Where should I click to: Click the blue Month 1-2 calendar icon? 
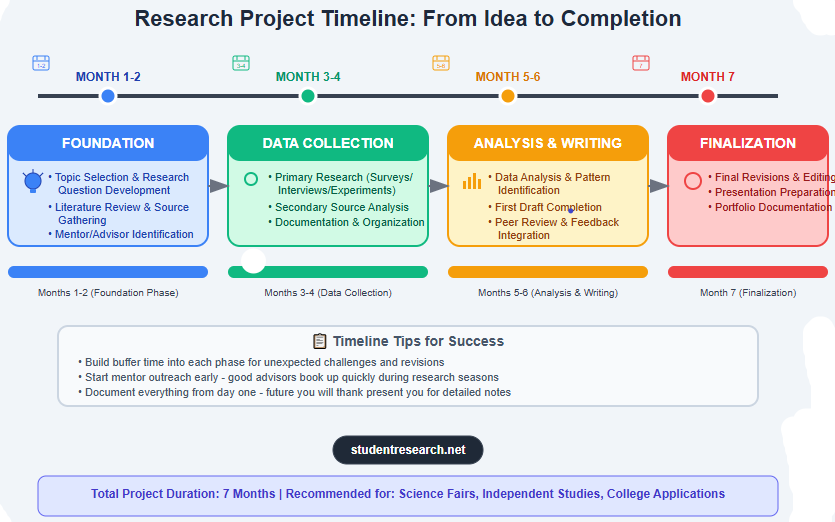click(41, 63)
